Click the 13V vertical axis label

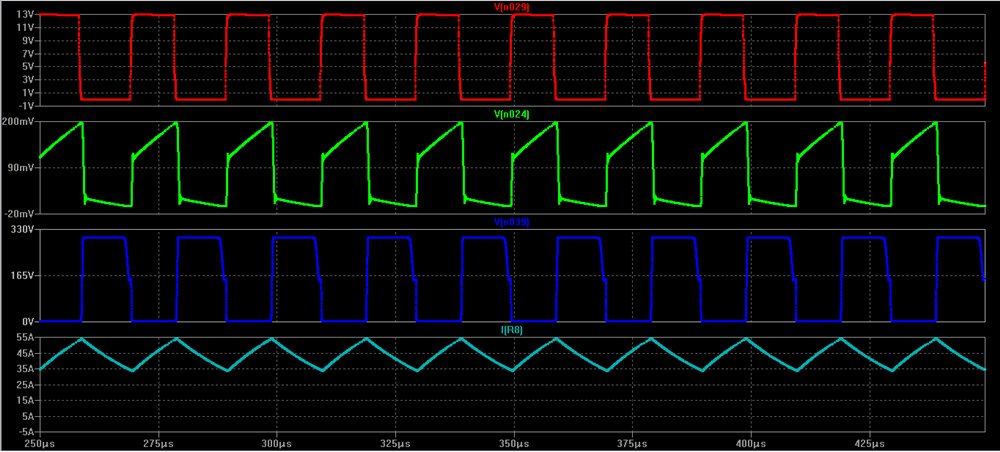(x=24, y=15)
